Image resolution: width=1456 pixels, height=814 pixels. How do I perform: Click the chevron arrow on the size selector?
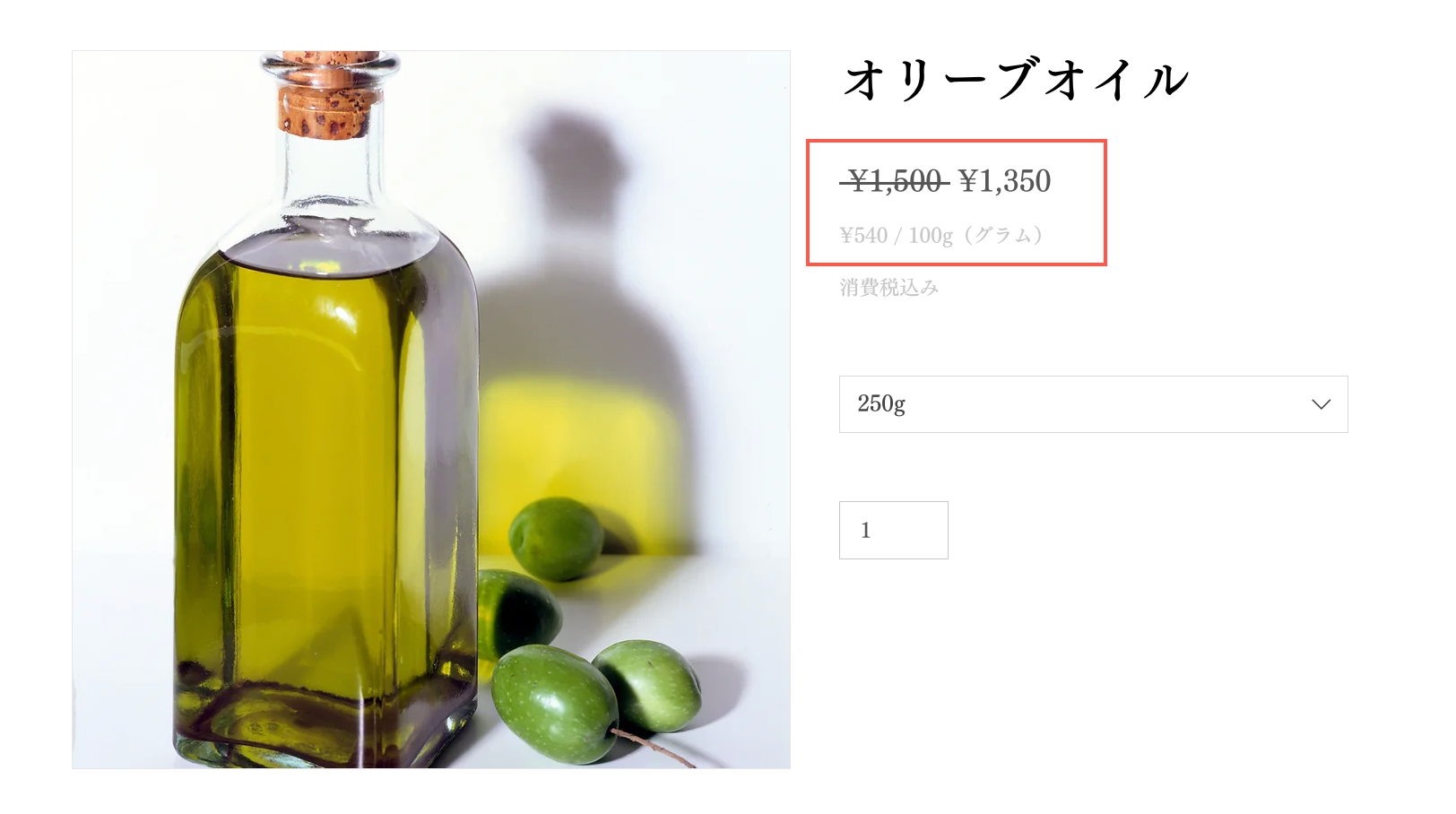1321,404
